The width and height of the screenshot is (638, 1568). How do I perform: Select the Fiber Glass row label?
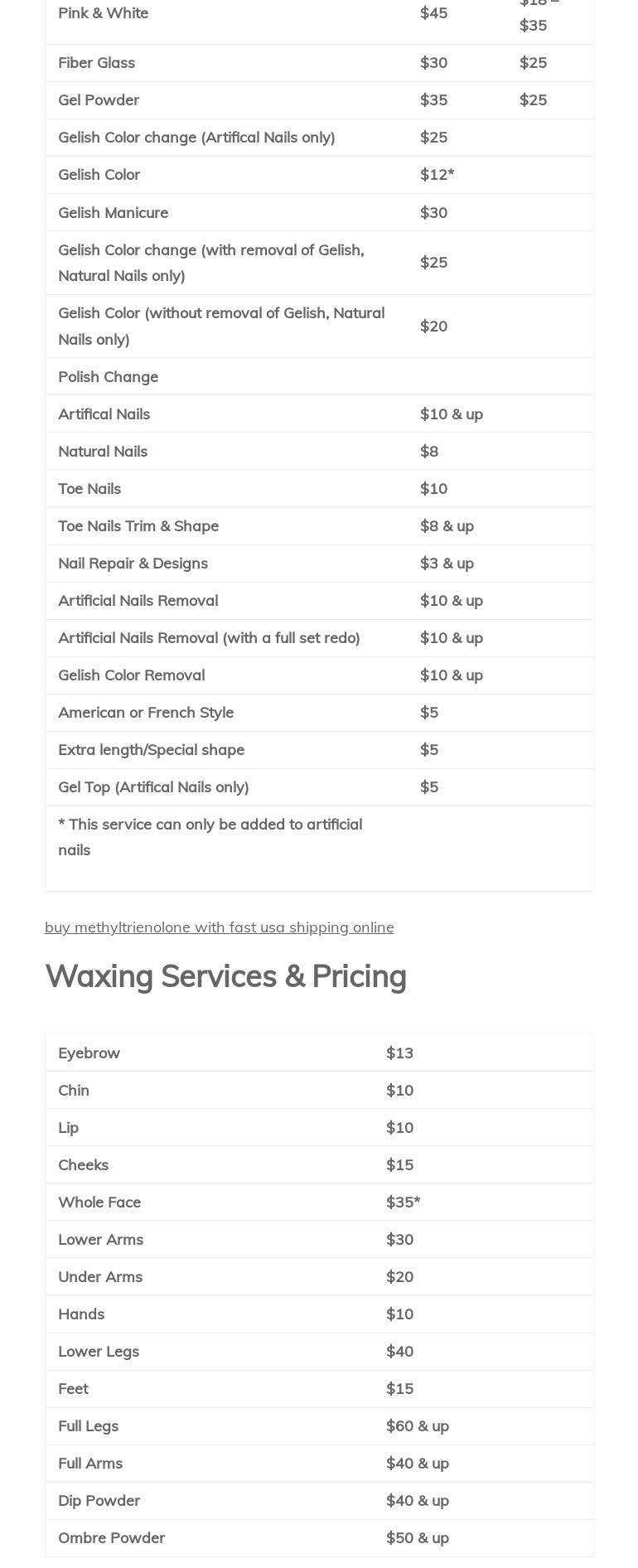[x=96, y=63]
